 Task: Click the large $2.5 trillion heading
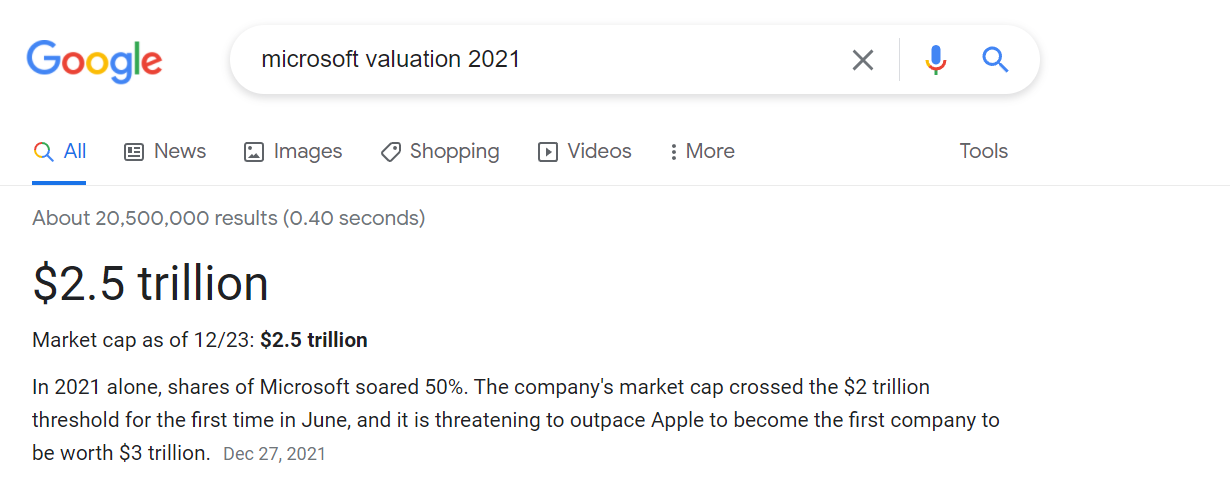pos(151,283)
